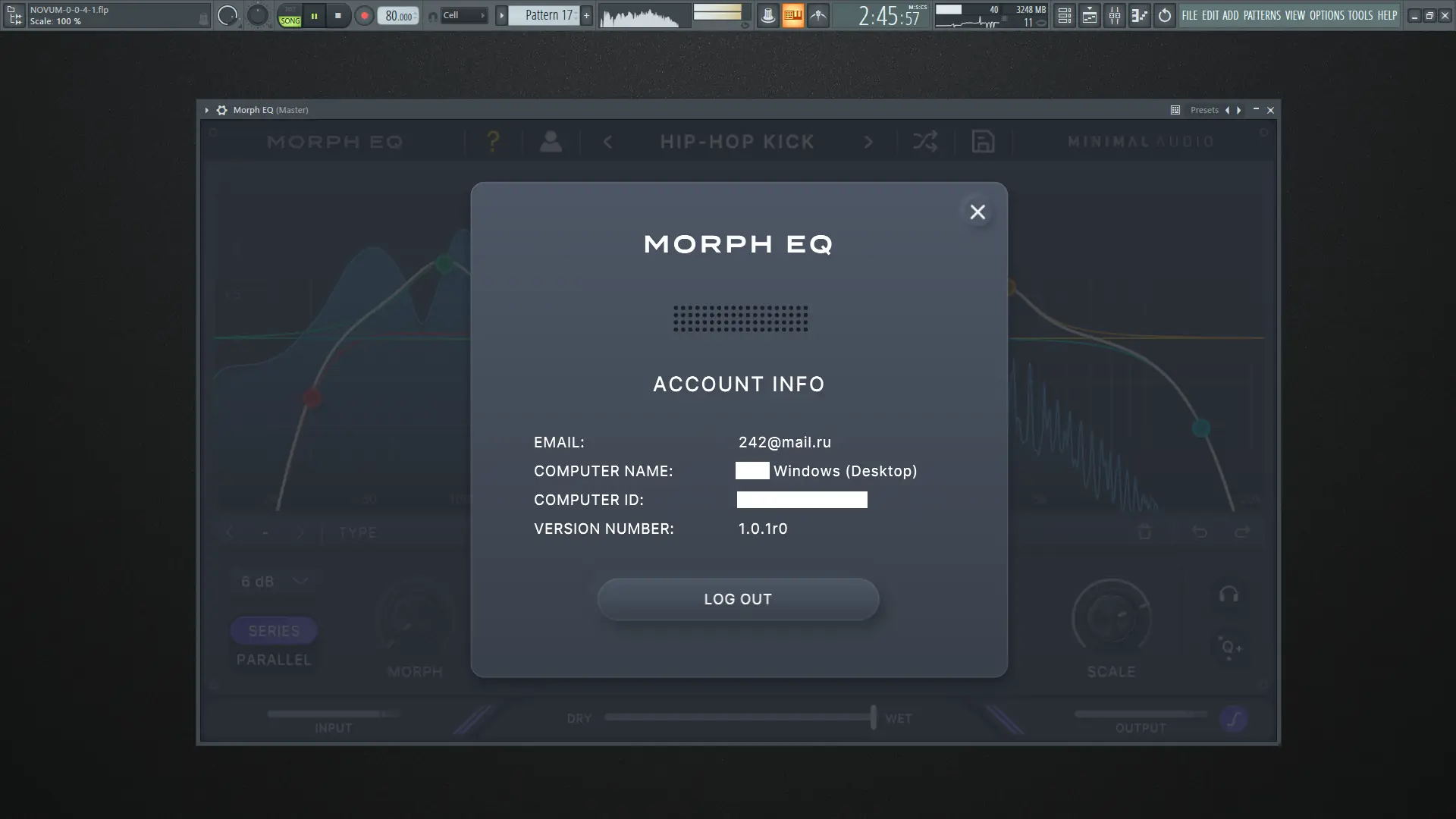This screenshot has height=819, width=1456.
Task: Switch routing to PARALLEL mode
Action: [273, 659]
